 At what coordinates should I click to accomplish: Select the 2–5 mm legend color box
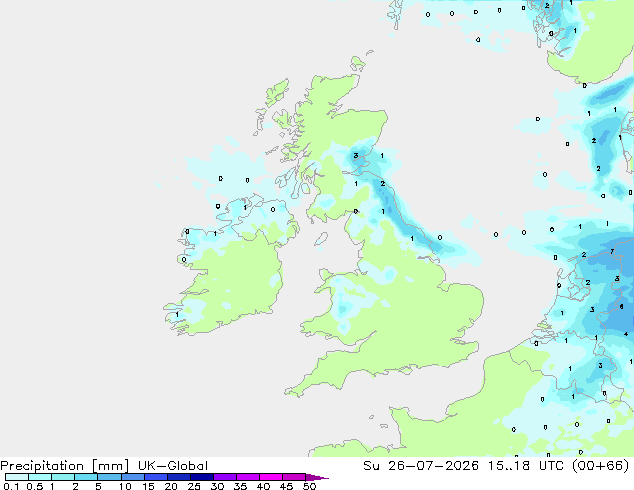click(86, 477)
